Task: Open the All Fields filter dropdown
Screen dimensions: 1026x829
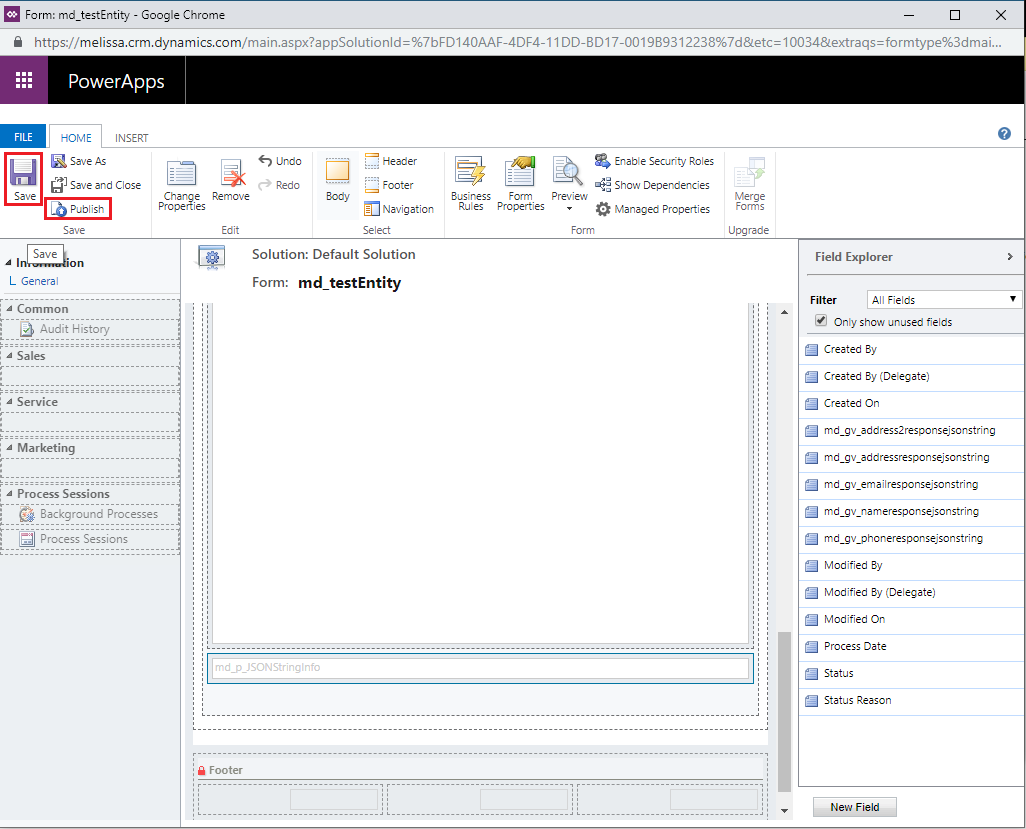Action: click(x=944, y=300)
